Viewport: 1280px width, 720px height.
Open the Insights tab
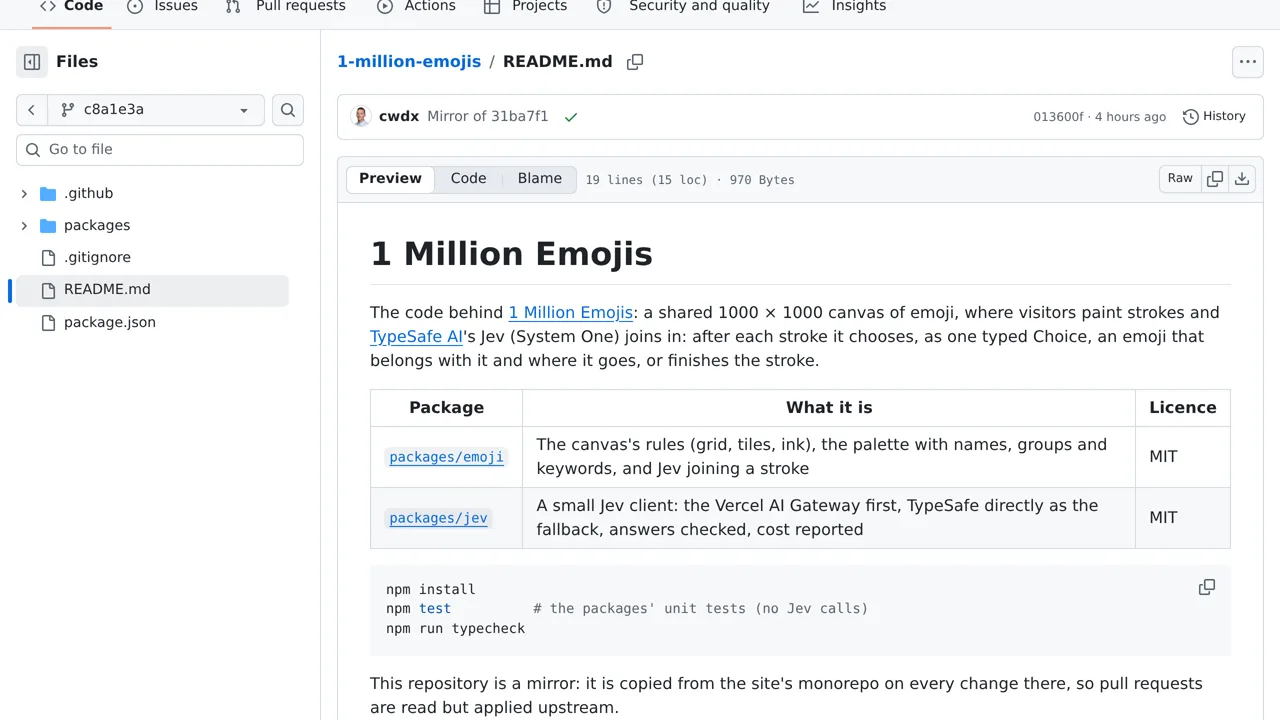click(845, 7)
